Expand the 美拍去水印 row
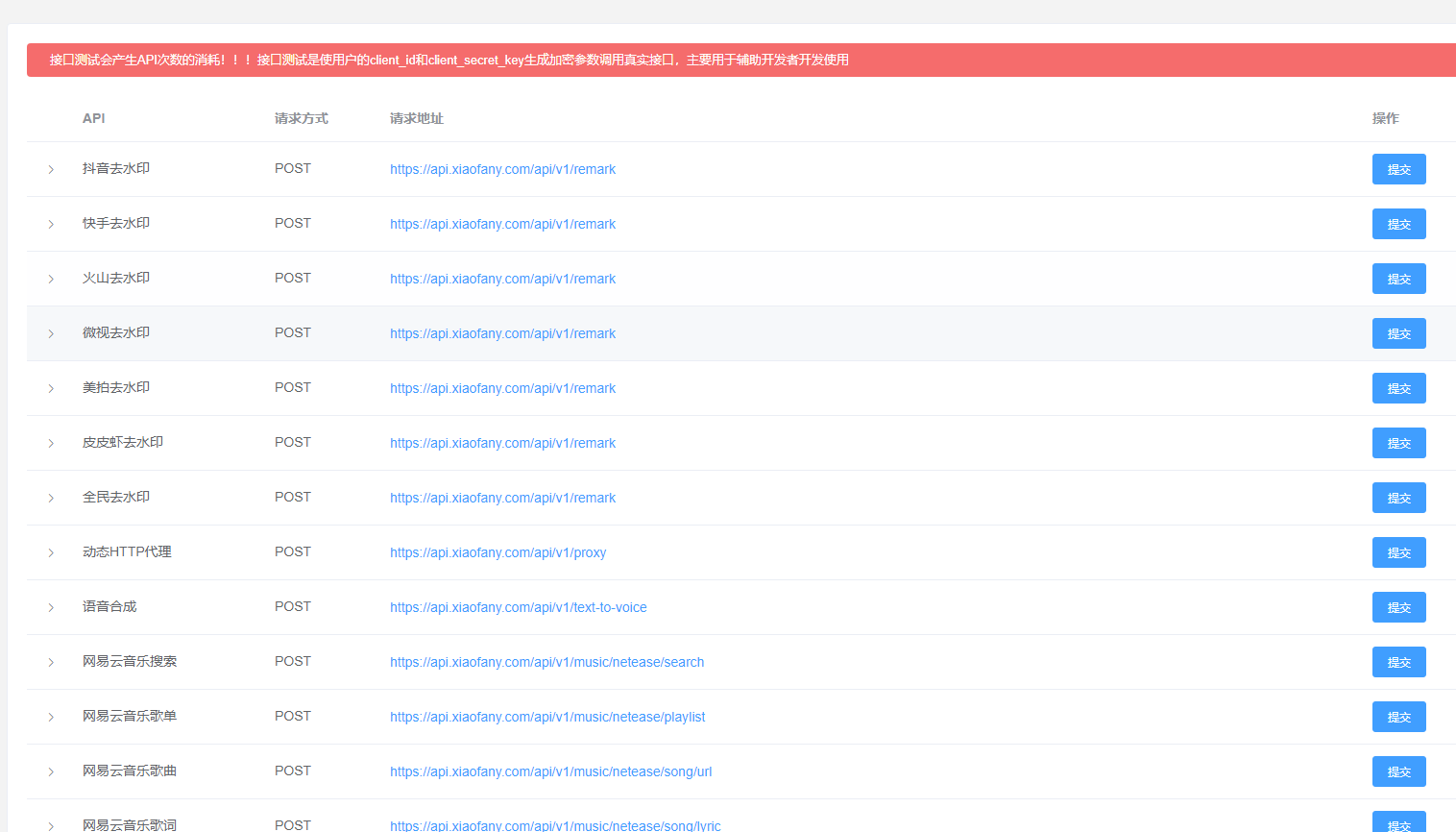The height and width of the screenshot is (832, 1456). click(x=51, y=388)
